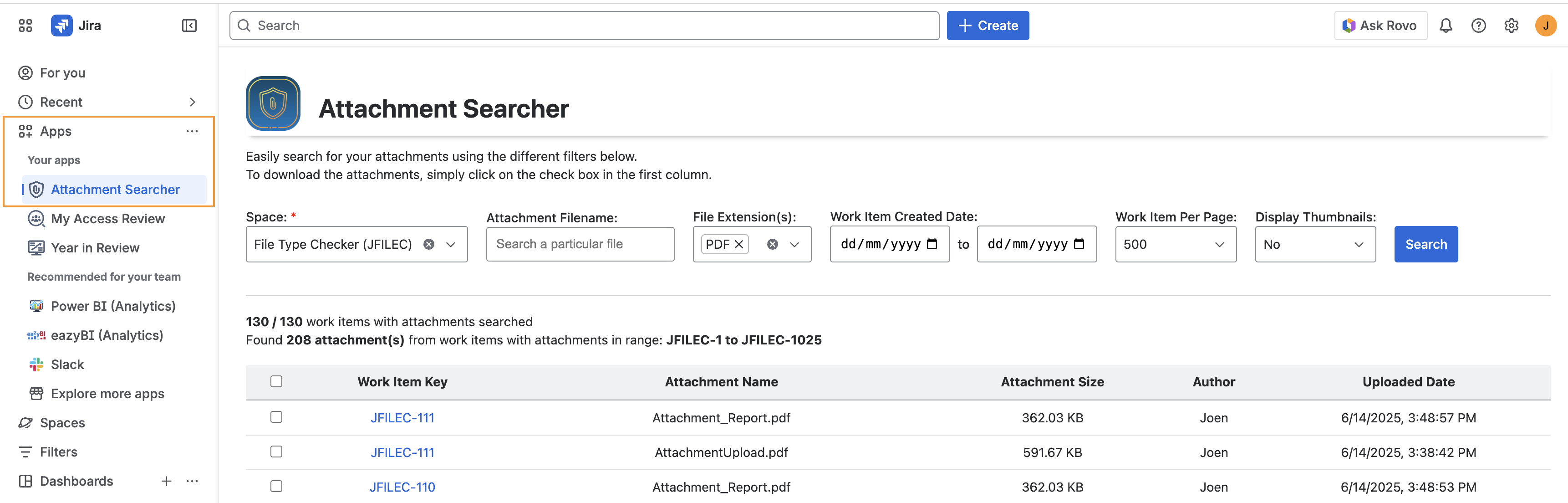
Task: Tick the checkbox for AttachmentUpload.pdf row
Action: pos(276,452)
